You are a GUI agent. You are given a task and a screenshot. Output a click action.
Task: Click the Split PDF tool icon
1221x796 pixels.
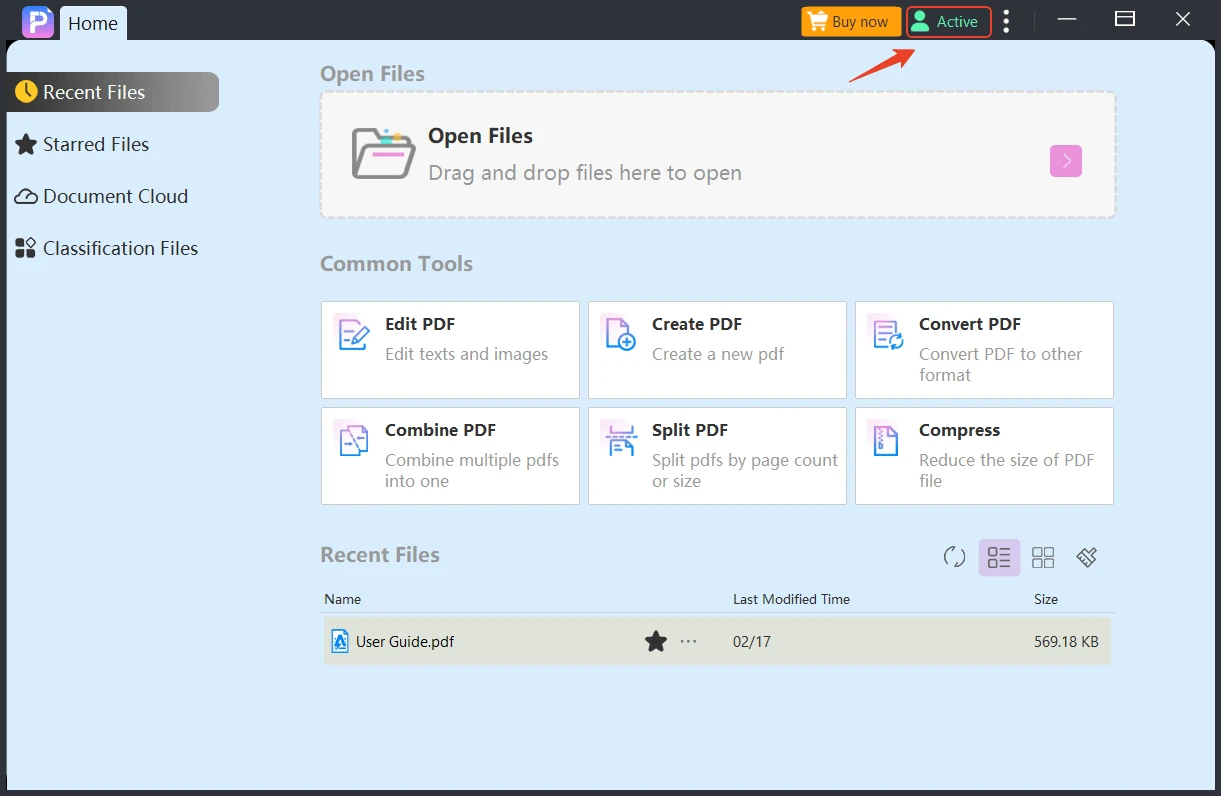click(620, 439)
